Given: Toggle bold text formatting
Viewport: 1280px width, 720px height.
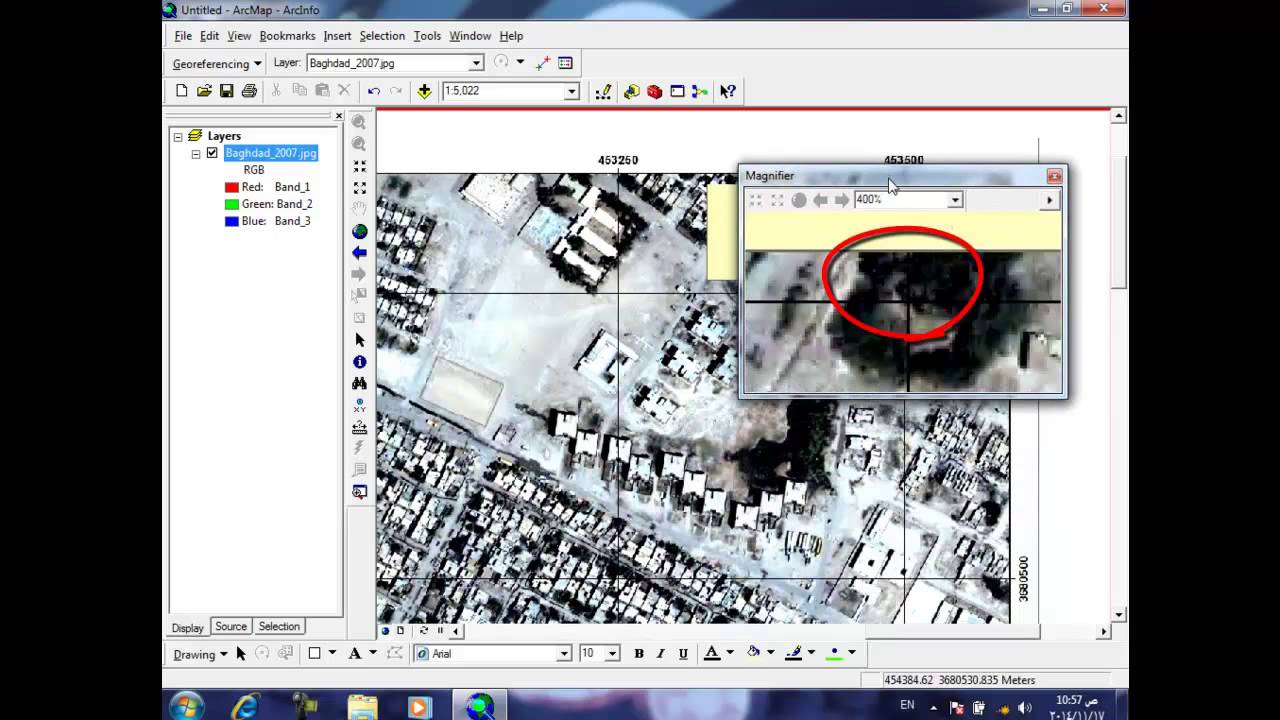Looking at the screenshot, I should [x=639, y=654].
